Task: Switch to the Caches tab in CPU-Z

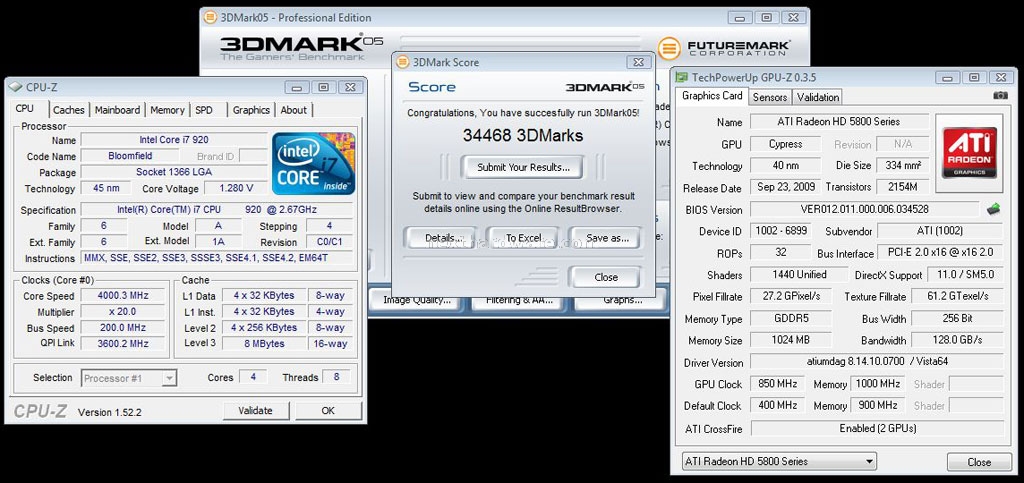Action: click(69, 110)
